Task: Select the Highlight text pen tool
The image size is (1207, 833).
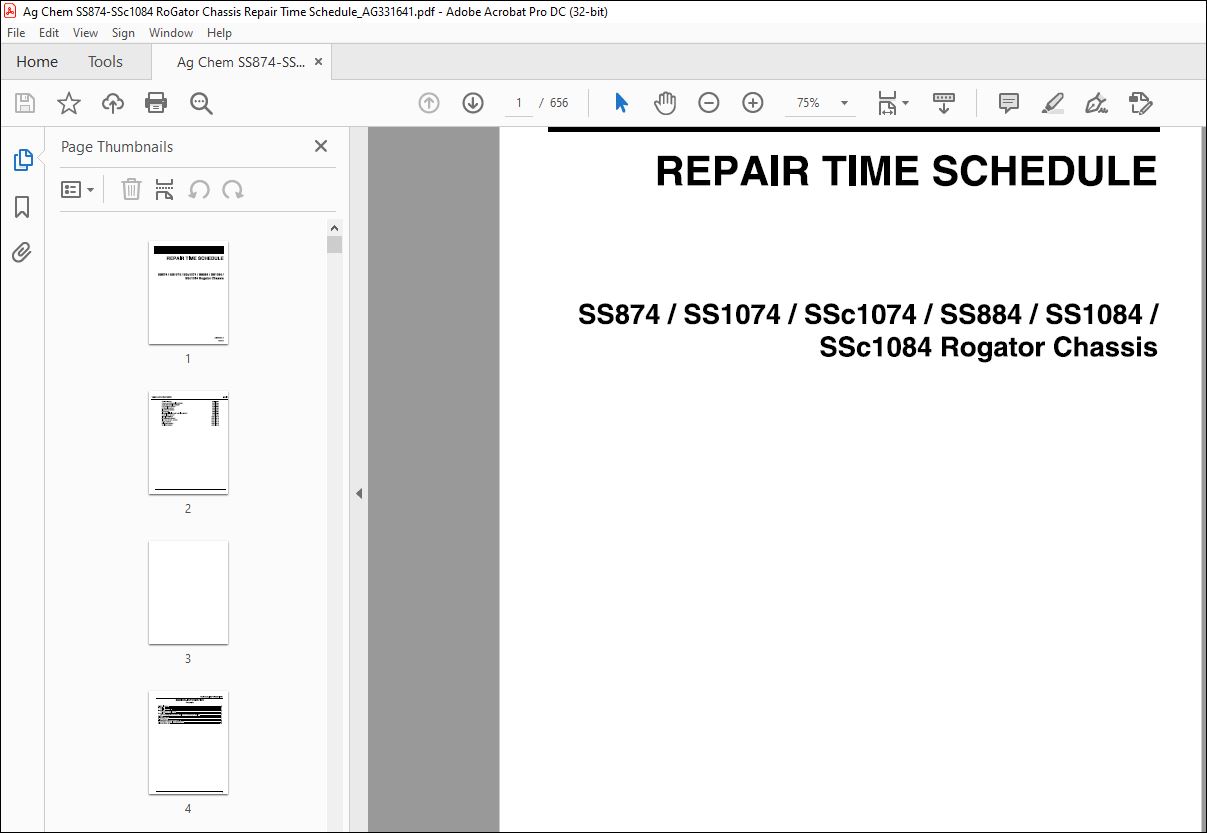Action: 1053,103
